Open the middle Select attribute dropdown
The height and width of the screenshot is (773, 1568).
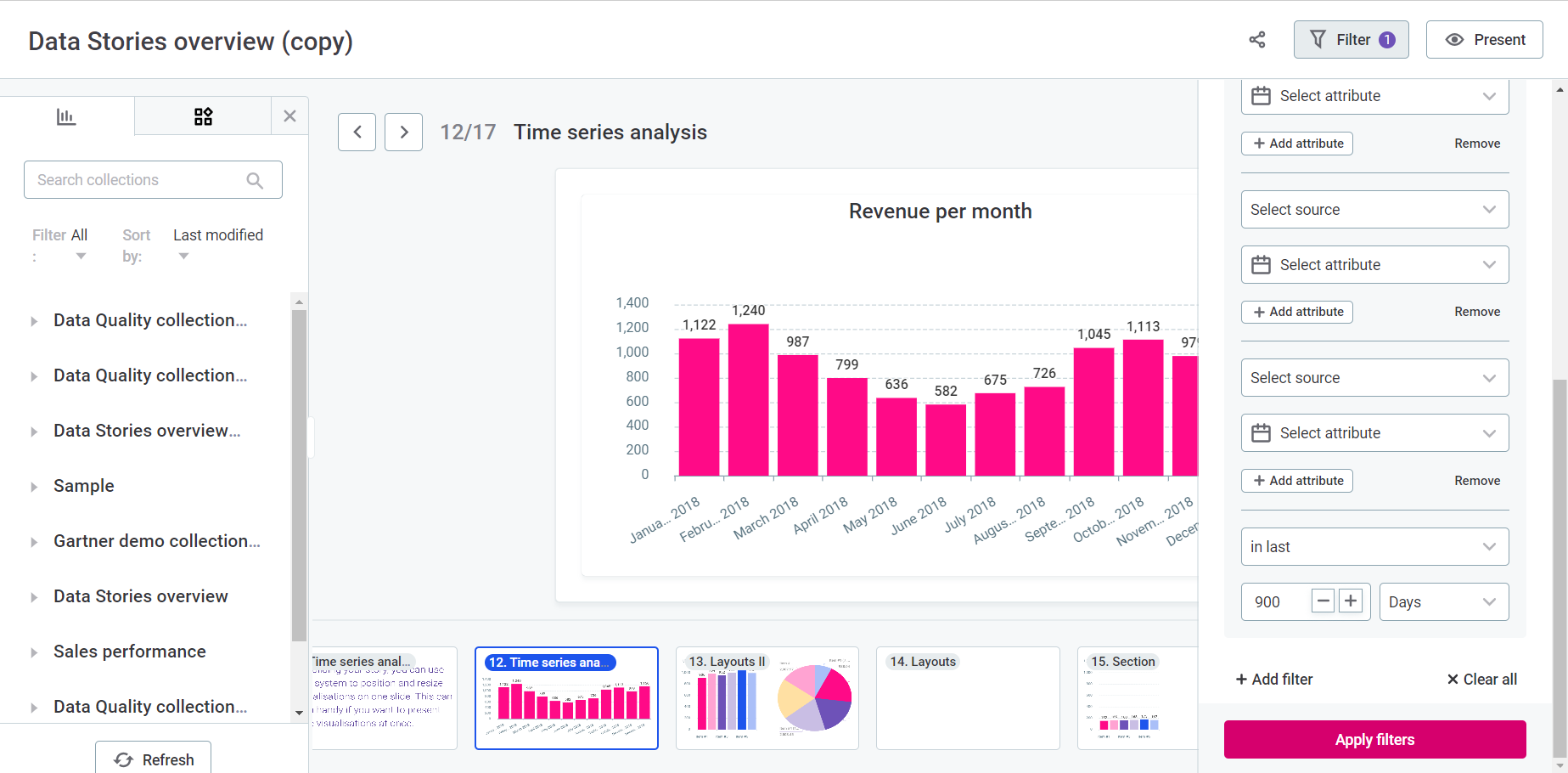coord(1374,265)
